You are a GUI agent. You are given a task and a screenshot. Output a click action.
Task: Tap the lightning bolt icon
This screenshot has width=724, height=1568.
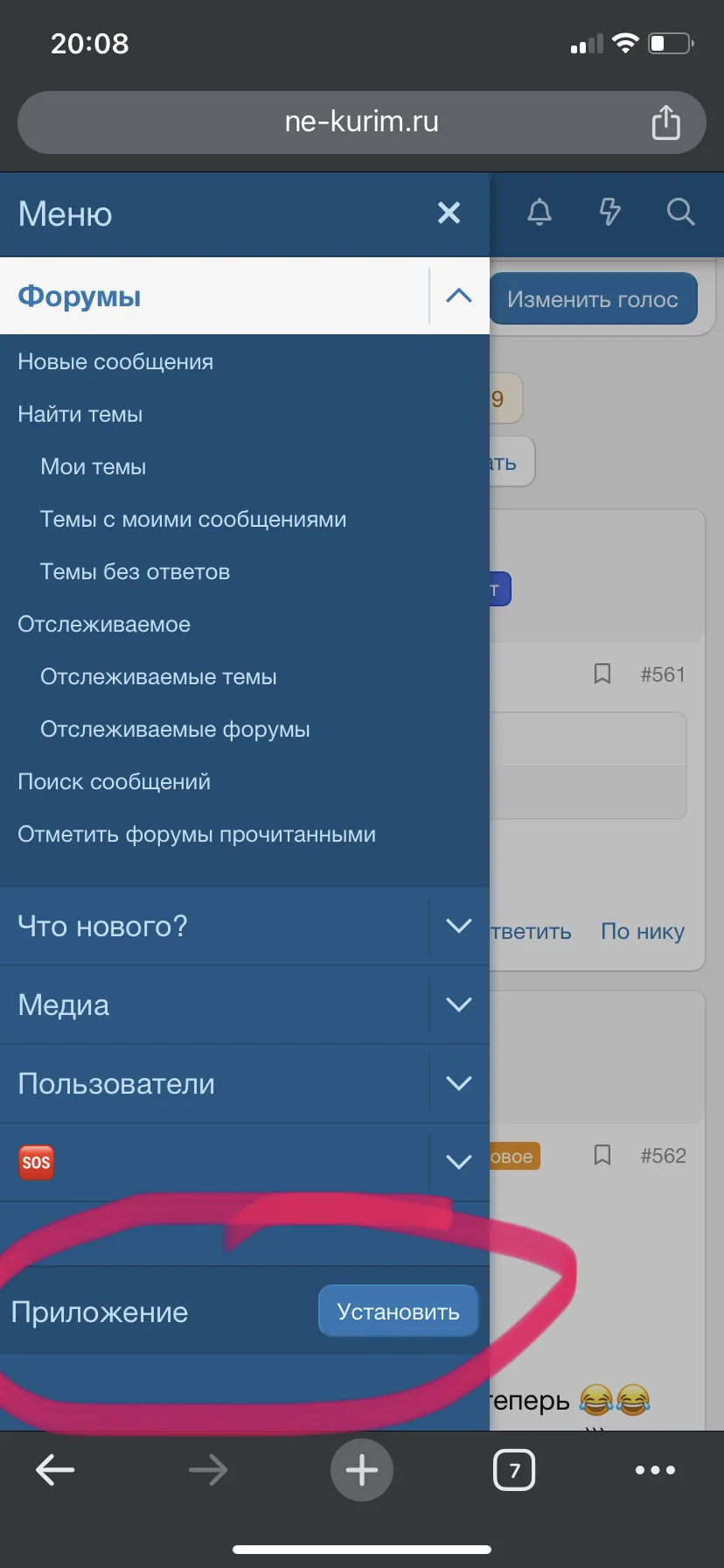pos(609,212)
